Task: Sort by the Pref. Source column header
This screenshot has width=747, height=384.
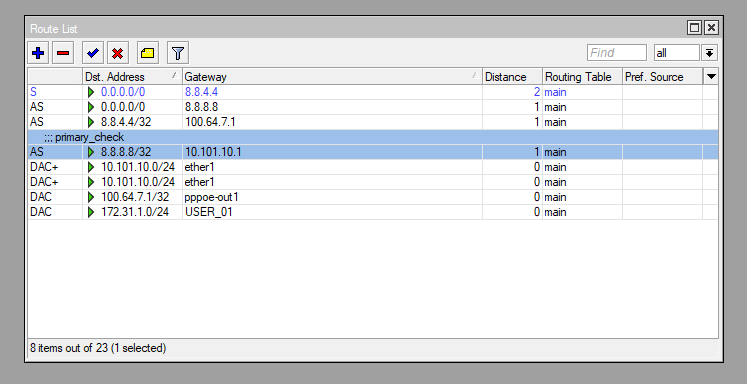Action: [662, 77]
